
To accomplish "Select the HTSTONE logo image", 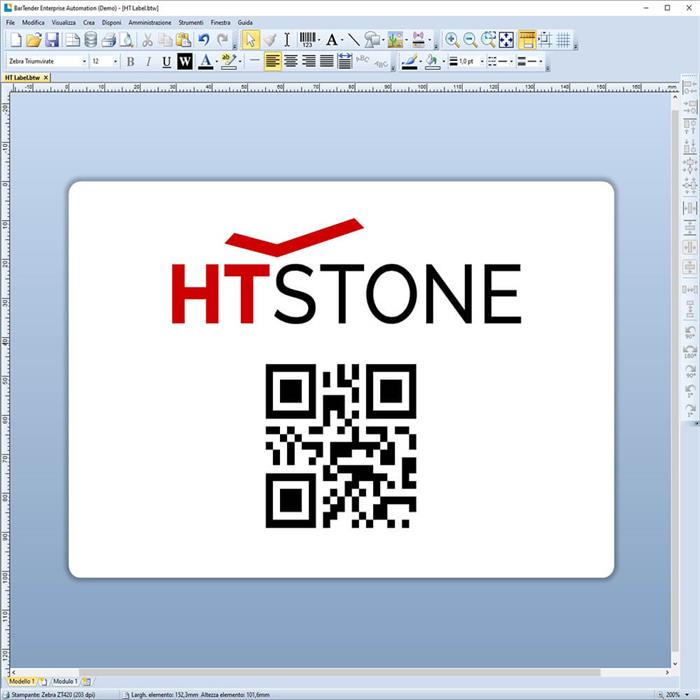I will 346,271.
